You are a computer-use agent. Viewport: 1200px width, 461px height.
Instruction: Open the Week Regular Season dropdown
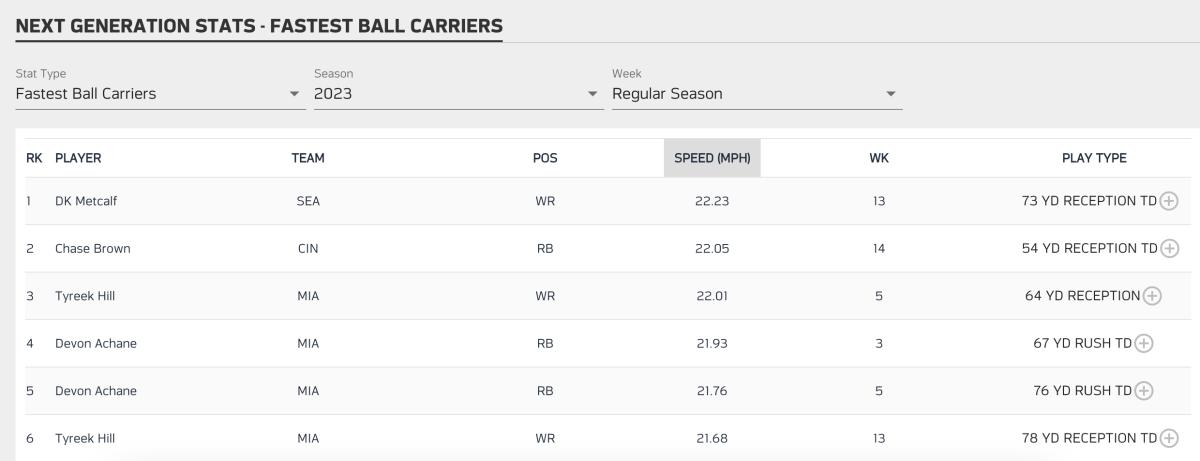pos(755,94)
